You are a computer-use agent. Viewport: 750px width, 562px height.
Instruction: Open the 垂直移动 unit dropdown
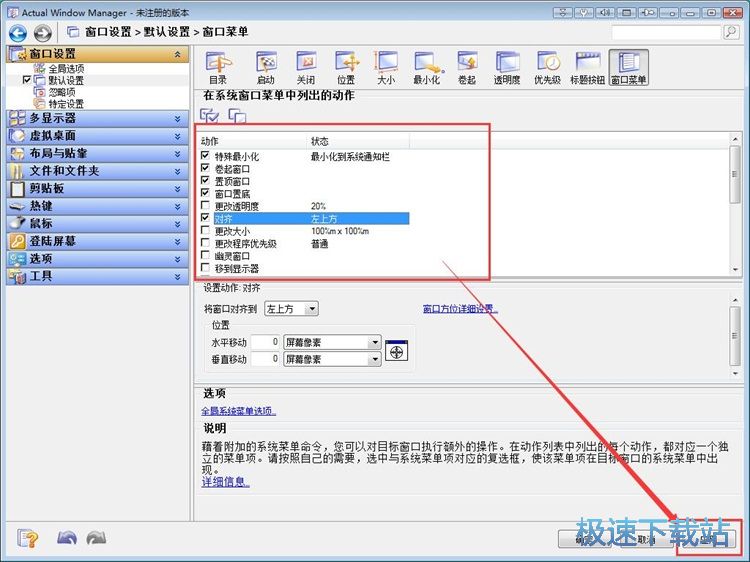point(332,359)
